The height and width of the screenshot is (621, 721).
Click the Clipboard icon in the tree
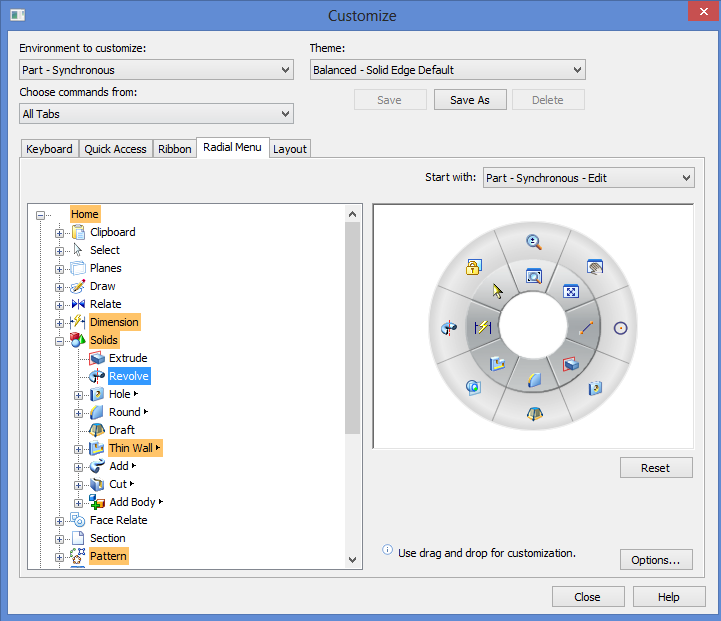[79, 232]
